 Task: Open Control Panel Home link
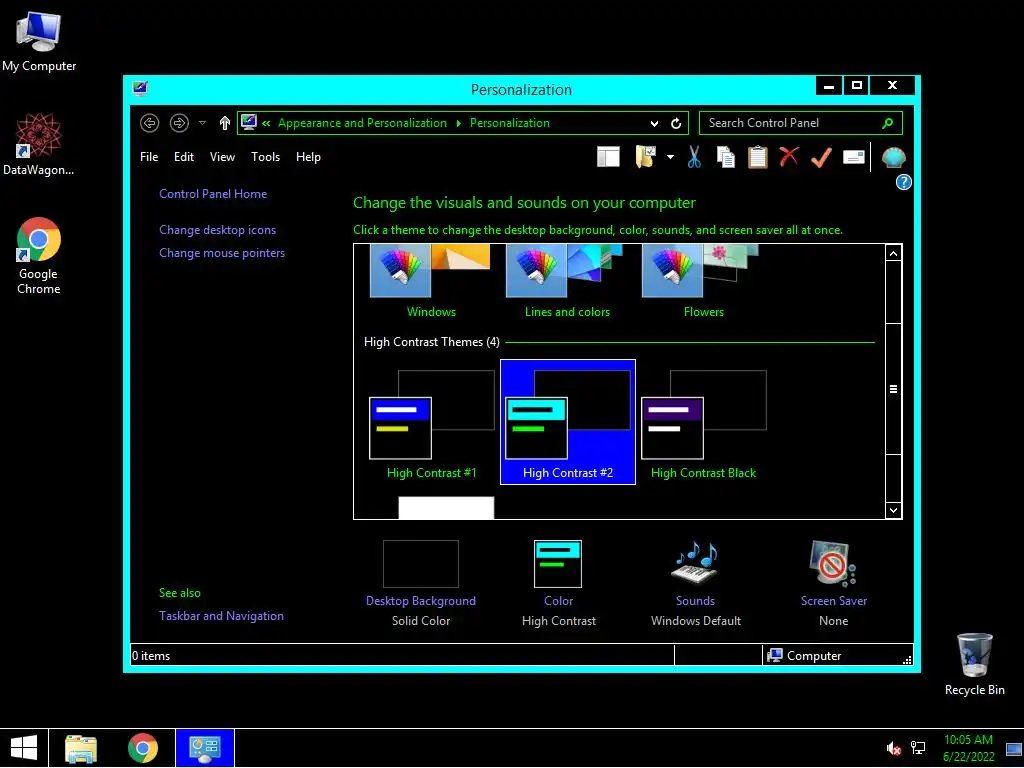(x=213, y=194)
